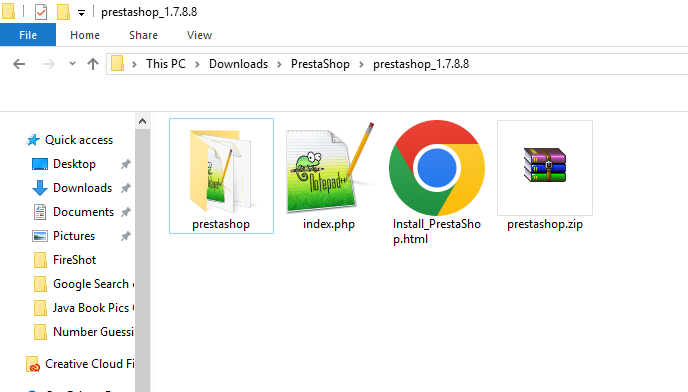
Task: Expand chevron before This PC breadcrumb
Action: [134, 65]
